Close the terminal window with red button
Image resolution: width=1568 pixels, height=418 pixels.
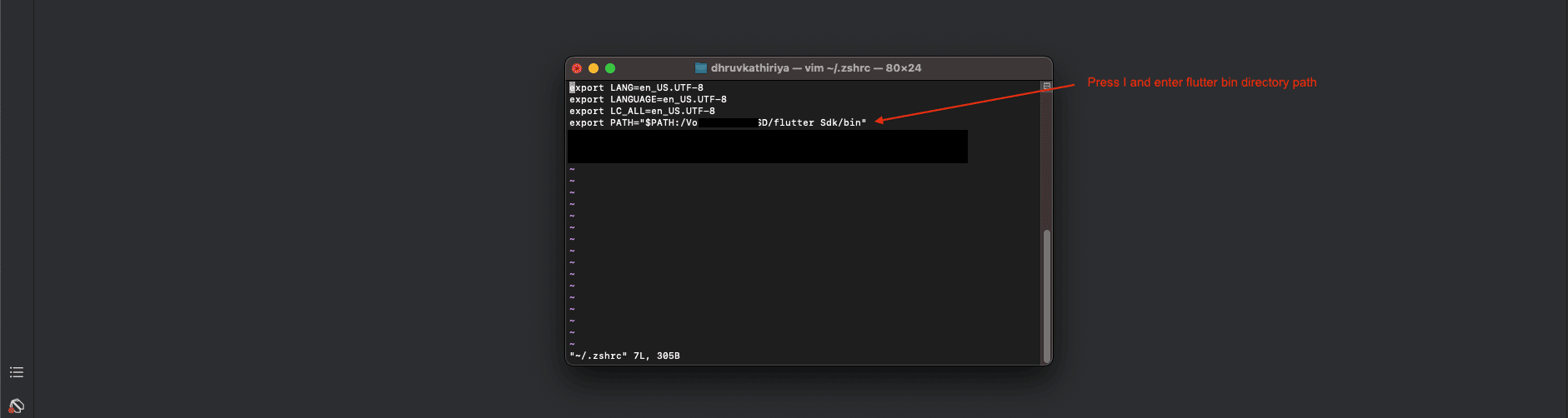pyautogui.click(x=577, y=68)
